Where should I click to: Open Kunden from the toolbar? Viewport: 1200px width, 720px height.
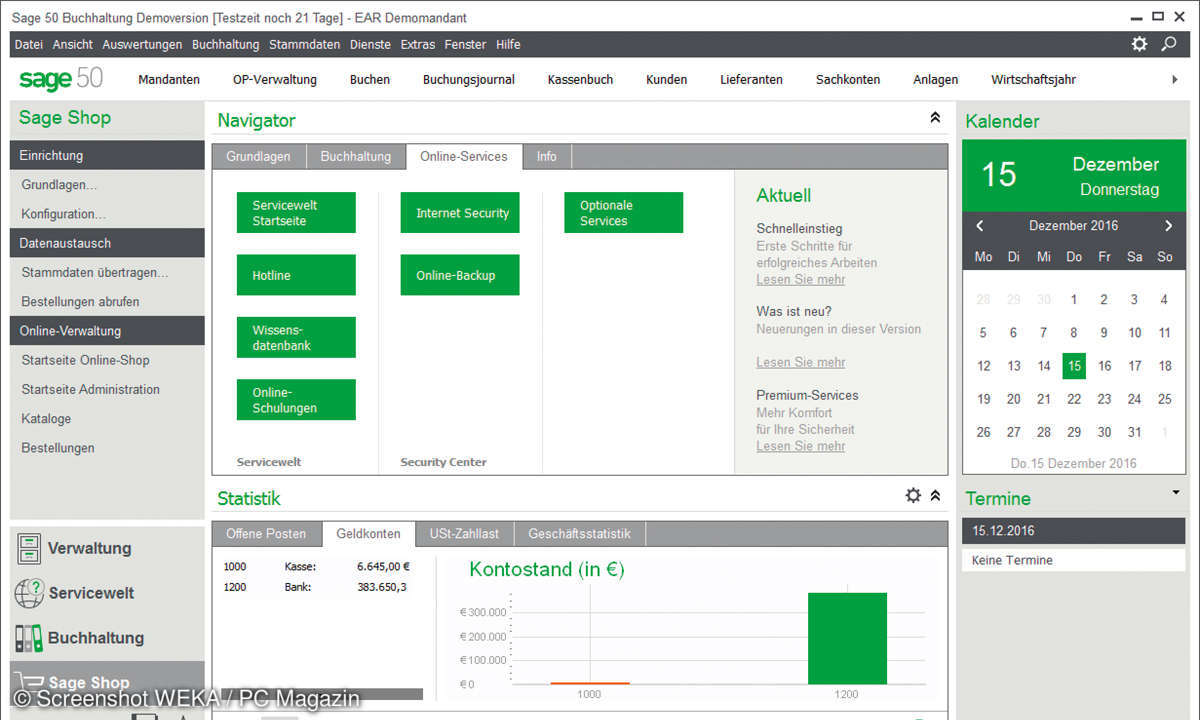tap(666, 80)
